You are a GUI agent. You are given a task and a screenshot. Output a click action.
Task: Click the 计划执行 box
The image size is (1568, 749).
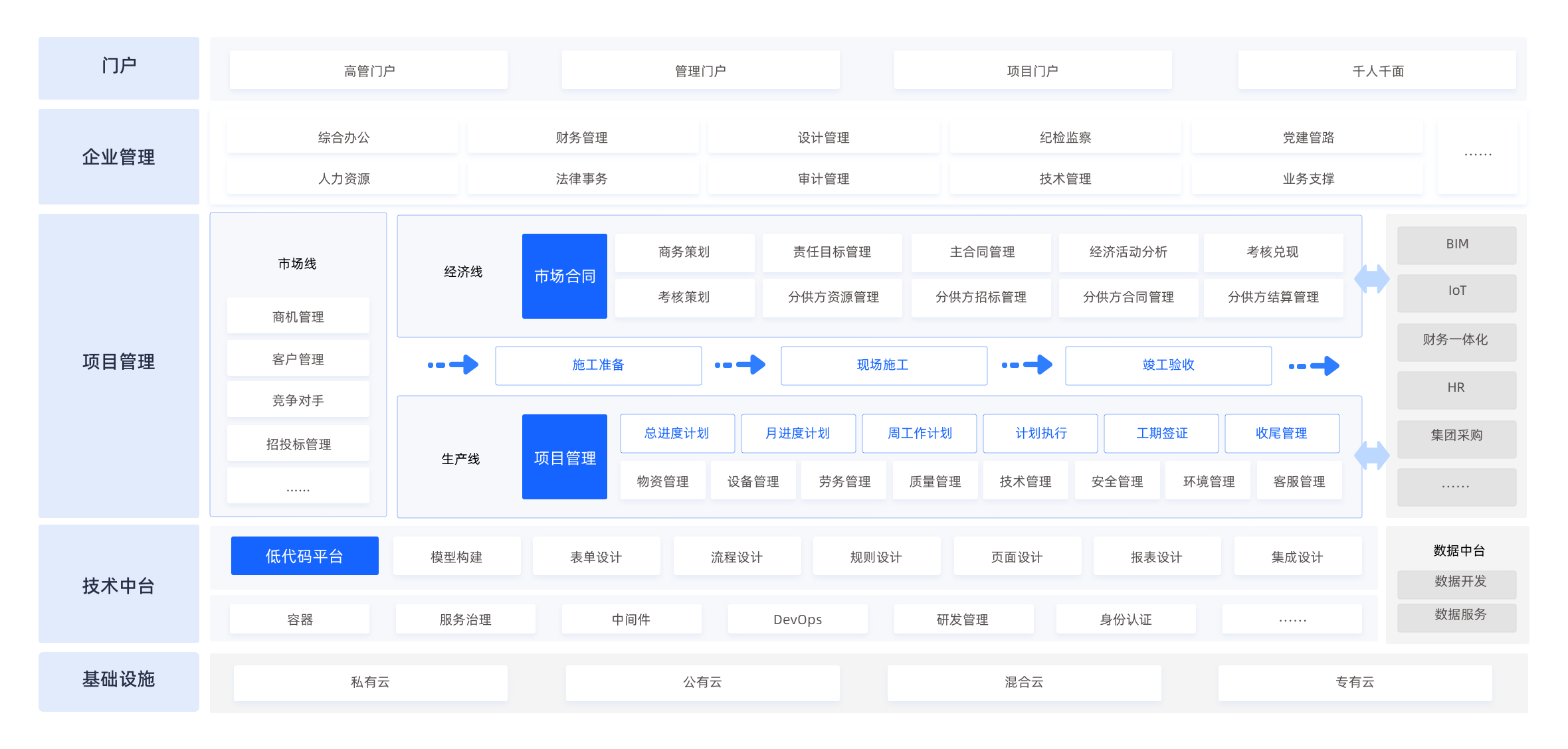(1040, 434)
